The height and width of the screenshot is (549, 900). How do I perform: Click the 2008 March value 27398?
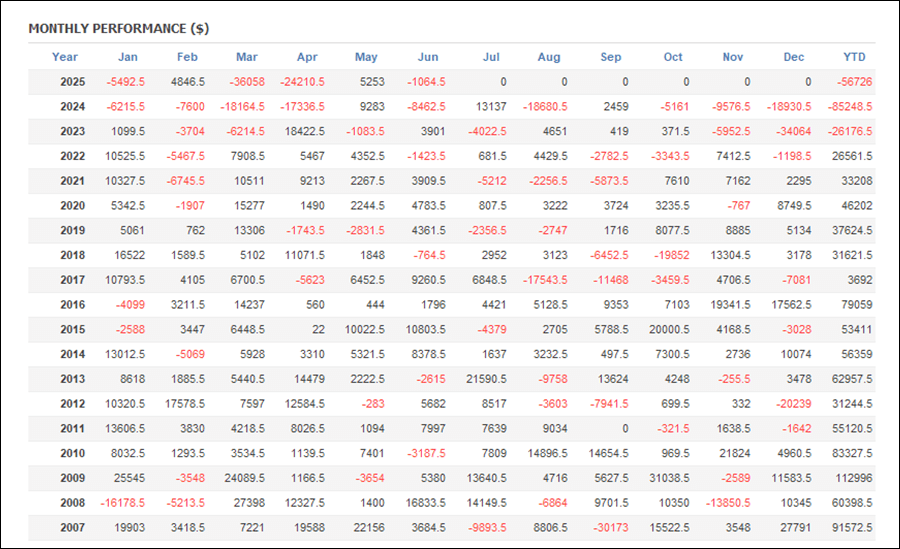[249, 502]
